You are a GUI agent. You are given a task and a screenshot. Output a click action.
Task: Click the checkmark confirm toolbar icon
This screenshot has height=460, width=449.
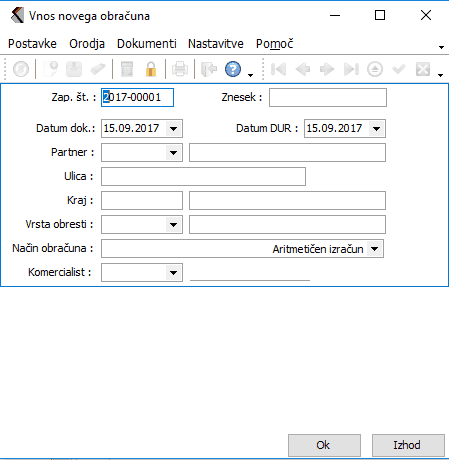399,69
